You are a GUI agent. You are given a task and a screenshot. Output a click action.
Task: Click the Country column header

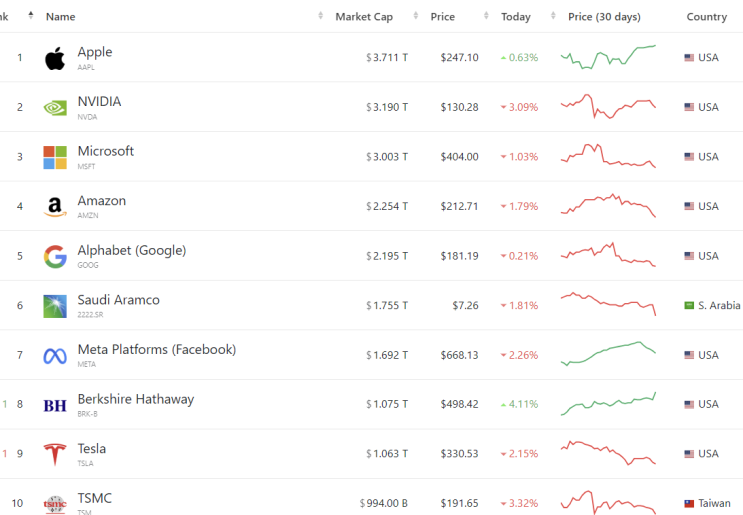tap(706, 17)
